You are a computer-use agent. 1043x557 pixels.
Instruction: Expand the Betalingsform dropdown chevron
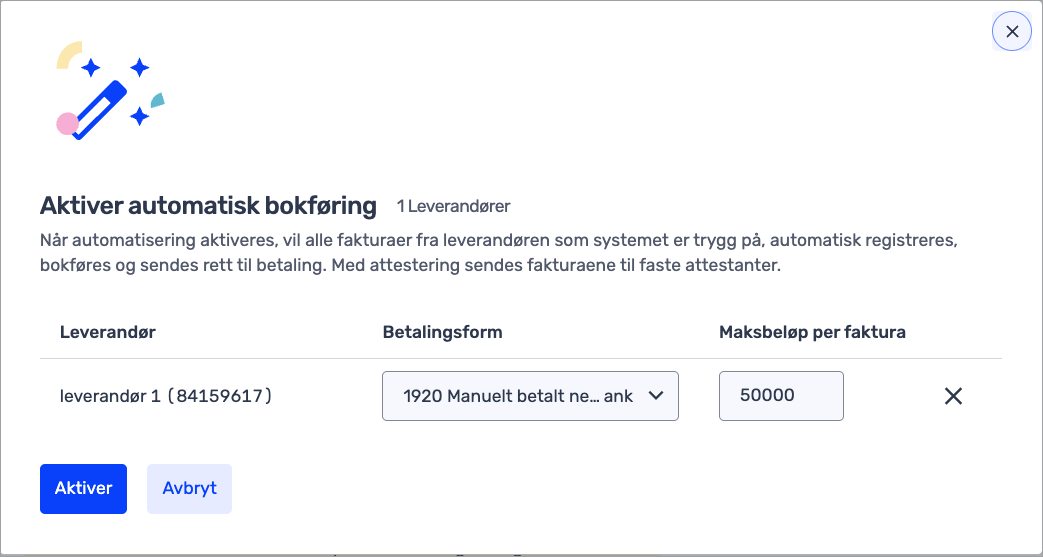pos(656,396)
